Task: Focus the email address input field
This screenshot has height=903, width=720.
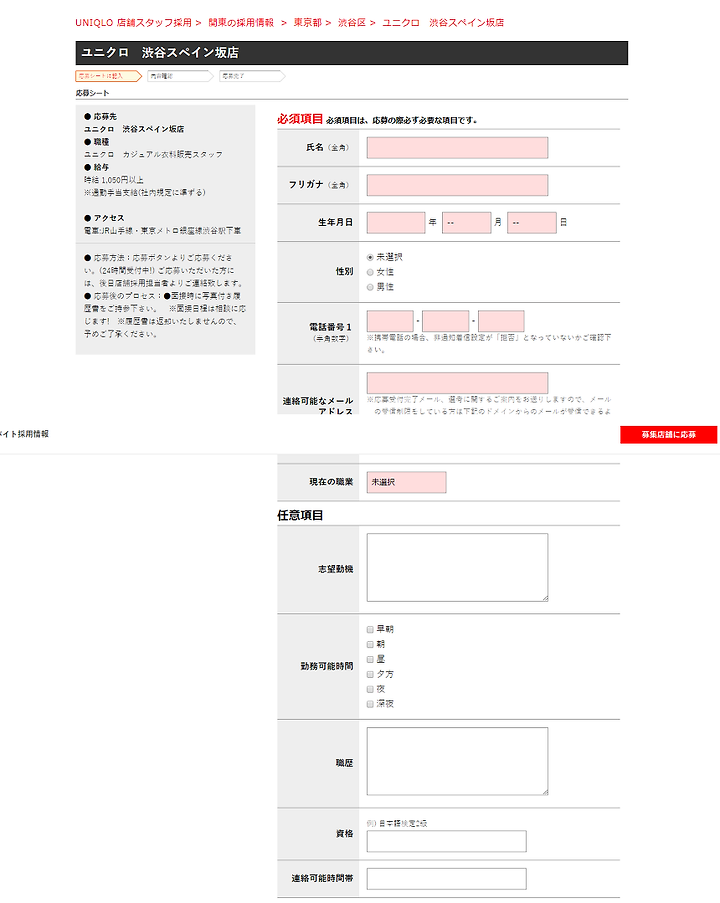Action: [457, 383]
